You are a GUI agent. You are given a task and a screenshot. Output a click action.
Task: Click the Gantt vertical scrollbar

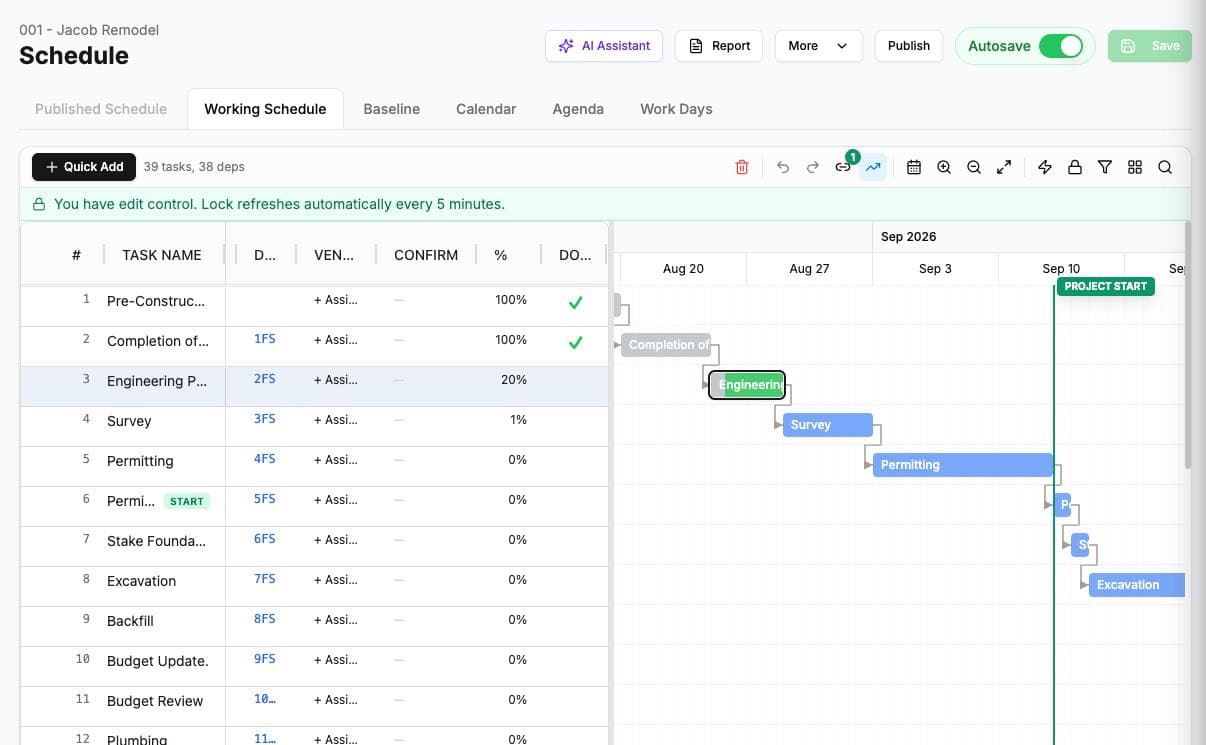(1188, 345)
